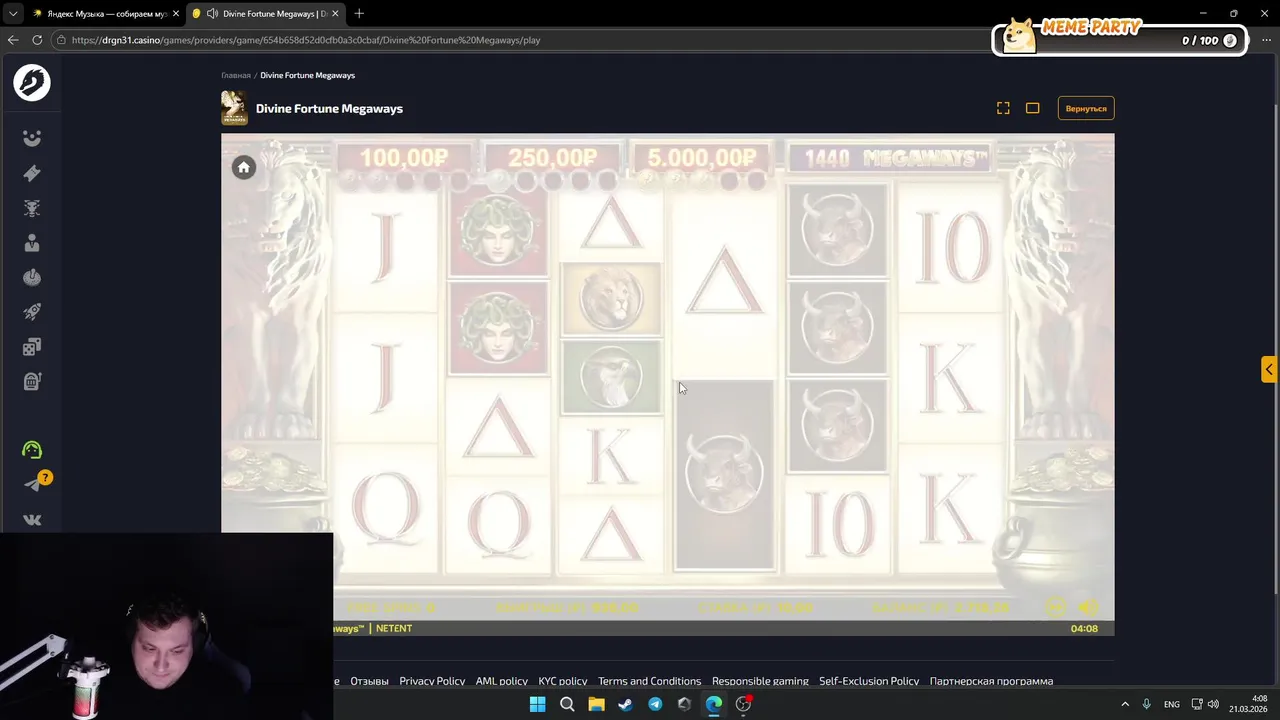1280x720 pixels.
Task: Click the 100,00₽ jackpot display
Action: tap(404, 158)
